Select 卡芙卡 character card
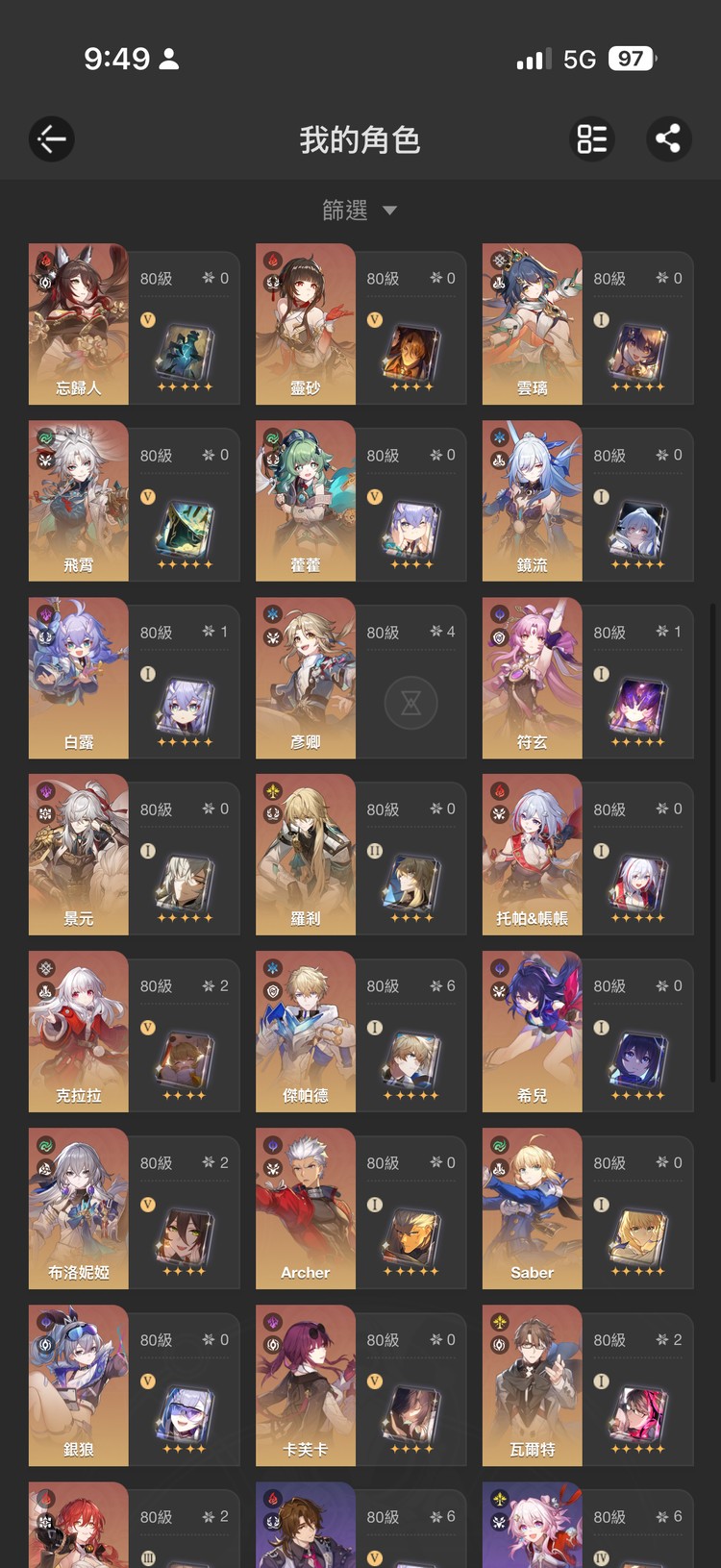 tap(361, 1385)
